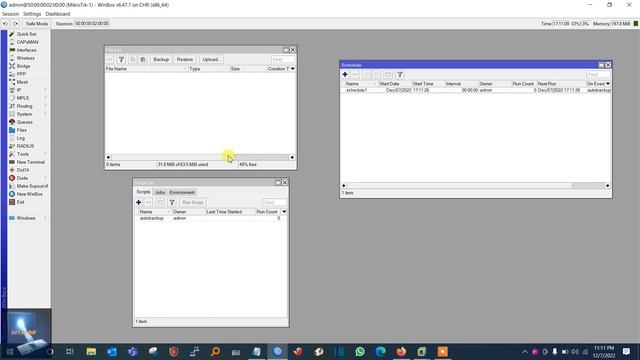This screenshot has width=640, height=360.
Task: Open Firefox from the taskbar
Action: coord(401,351)
